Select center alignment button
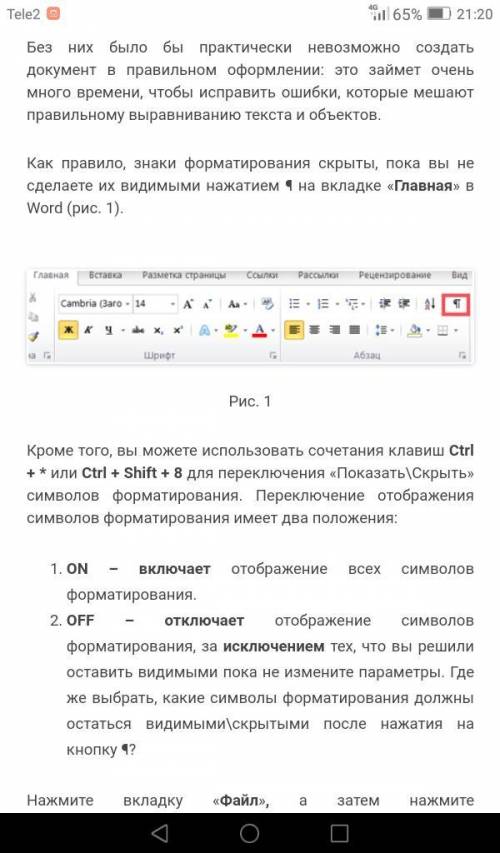This screenshot has width=500, height=853. pyautogui.click(x=314, y=330)
